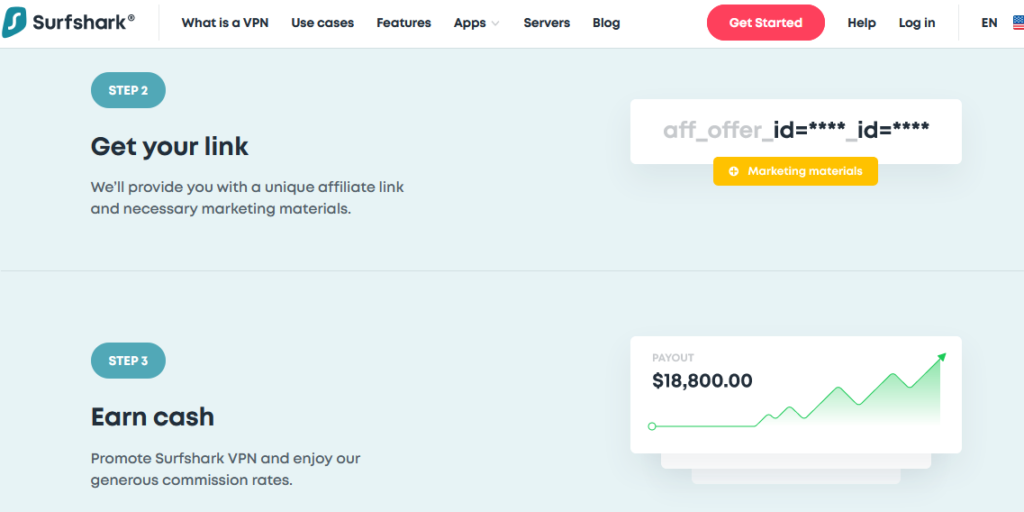Click the US flag language icon
Viewport: 1024px width, 512px height.
click(x=1018, y=23)
